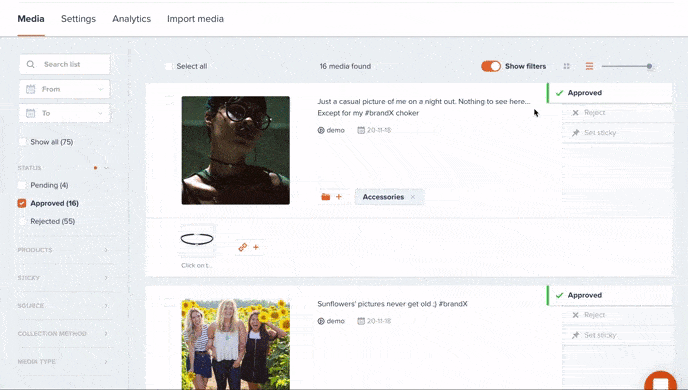Expand the Products filter section

(63, 250)
